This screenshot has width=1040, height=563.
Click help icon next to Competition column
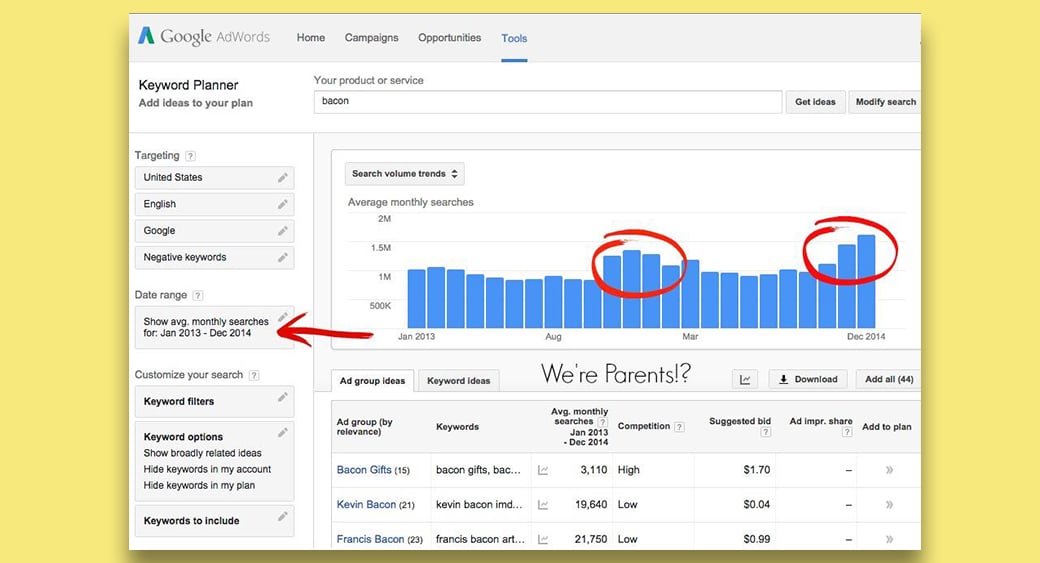click(x=679, y=427)
